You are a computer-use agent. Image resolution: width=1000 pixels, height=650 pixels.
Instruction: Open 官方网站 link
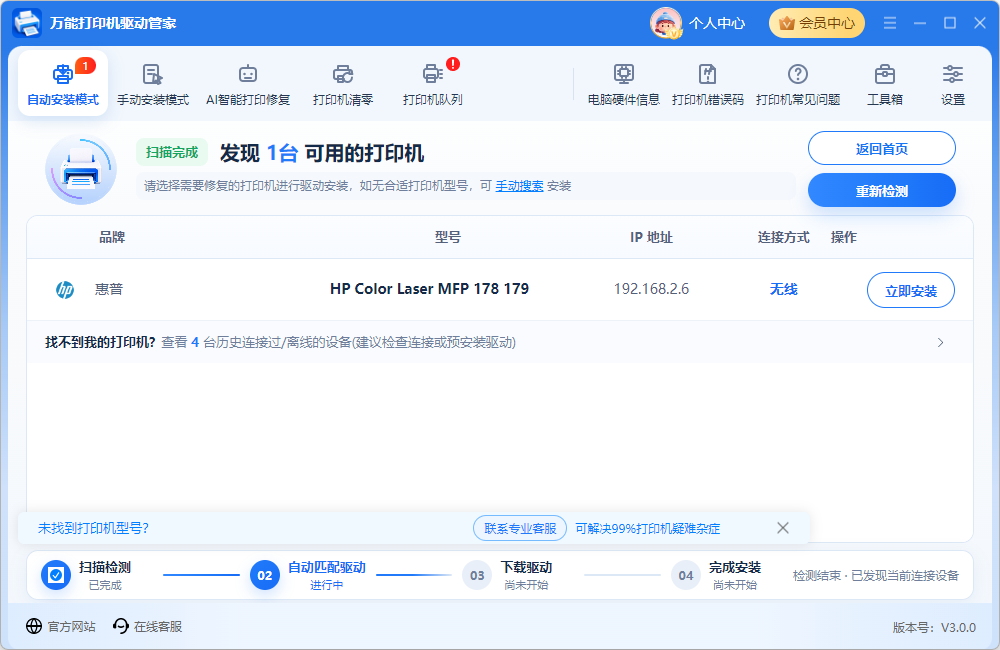(61, 626)
